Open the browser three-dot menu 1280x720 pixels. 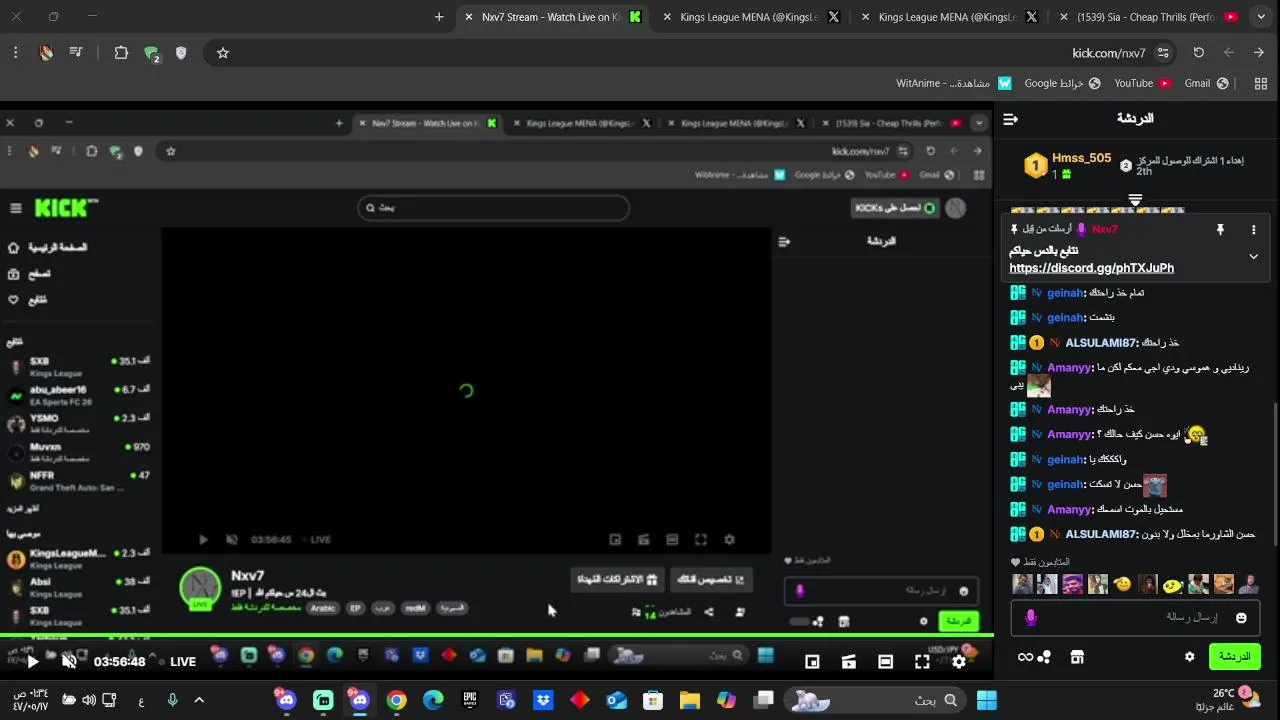coord(15,53)
